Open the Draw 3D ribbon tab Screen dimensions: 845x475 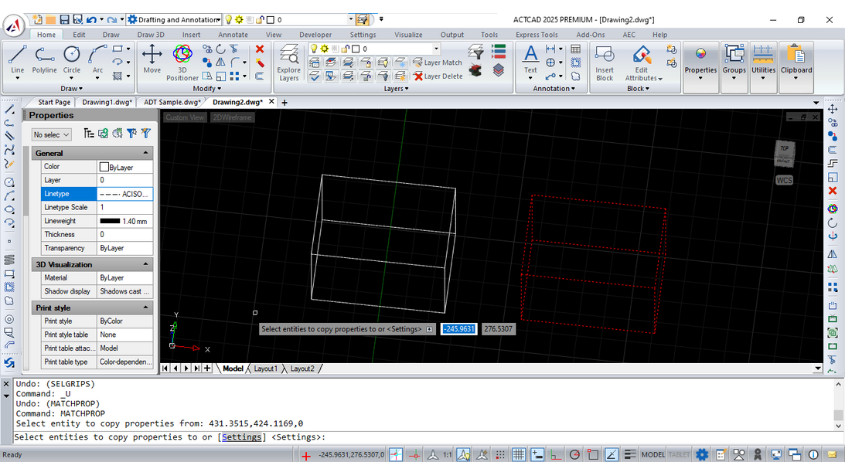[x=150, y=35]
